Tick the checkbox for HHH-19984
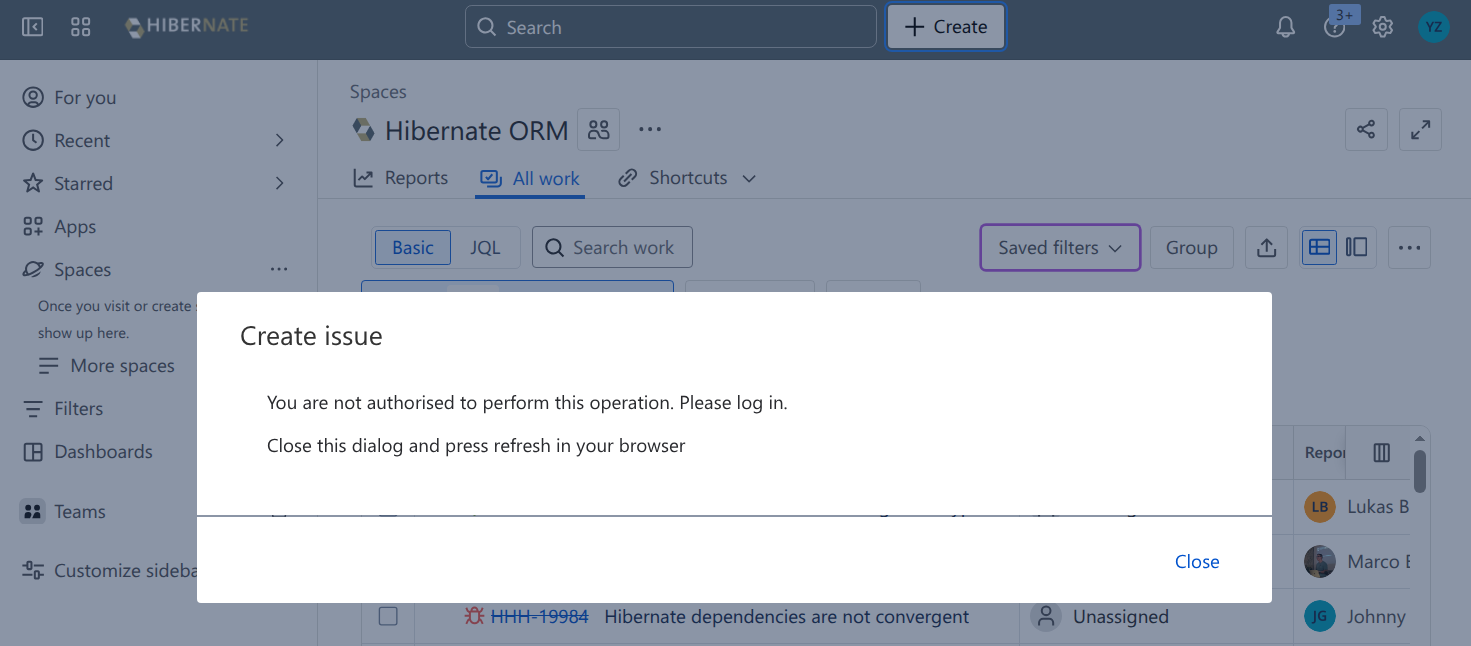Viewport: 1471px width, 646px height. point(388,616)
